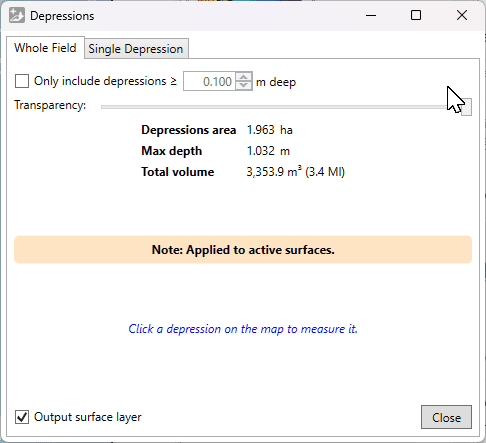Viewport: 486px width, 443px height.
Task: Enable Only include depressions checkbox
Action: (x=22, y=81)
